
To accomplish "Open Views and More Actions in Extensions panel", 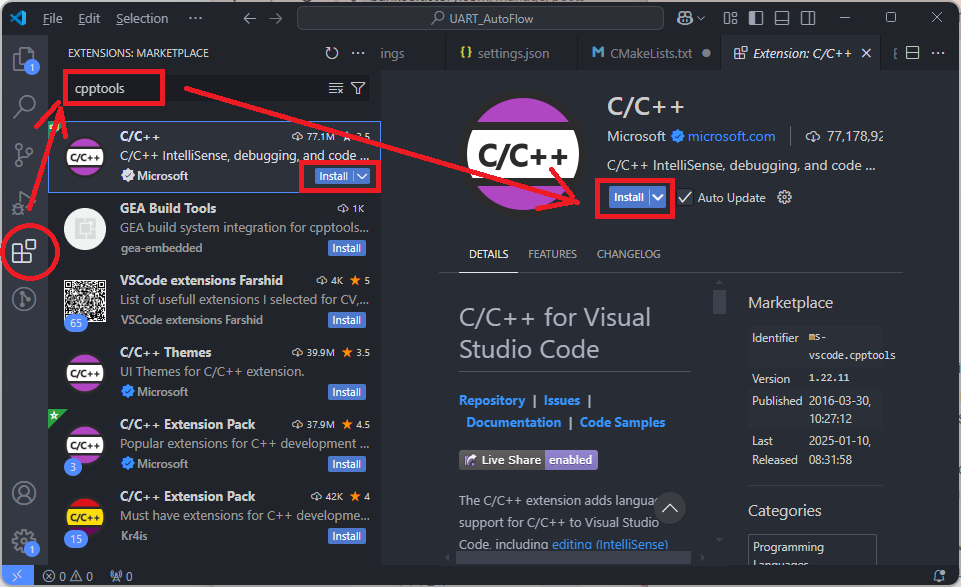I will point(358,53).
